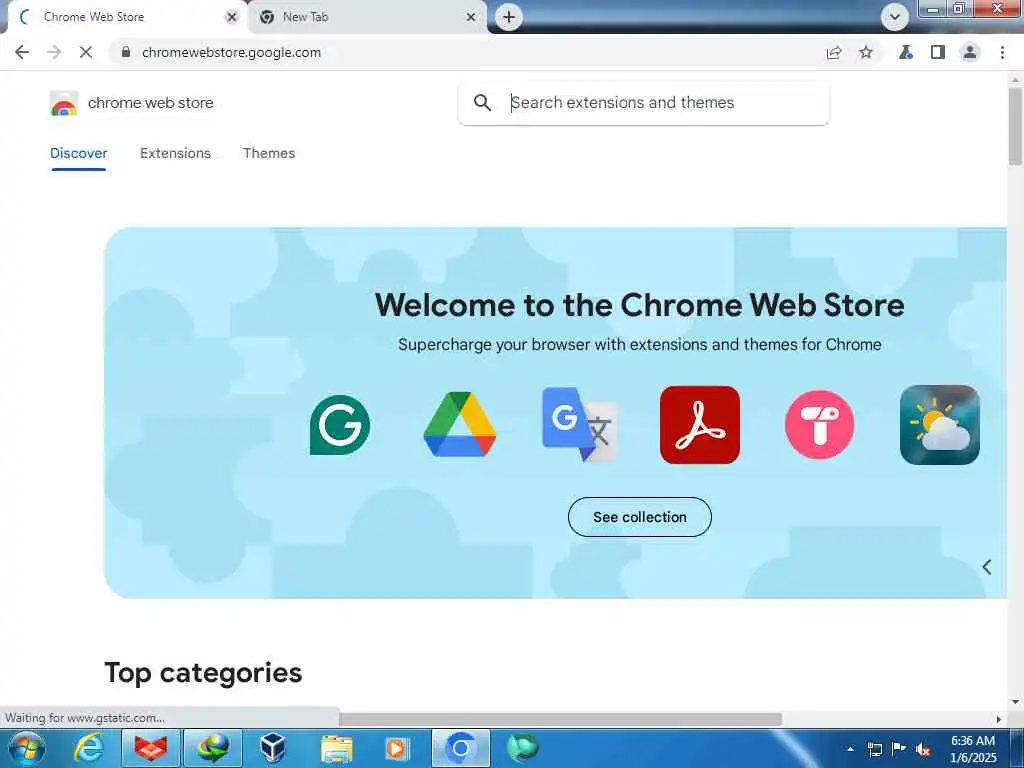The image size is (1024, 768).
Task: Click the muted volume tray icon
Action: click(923, 749)
